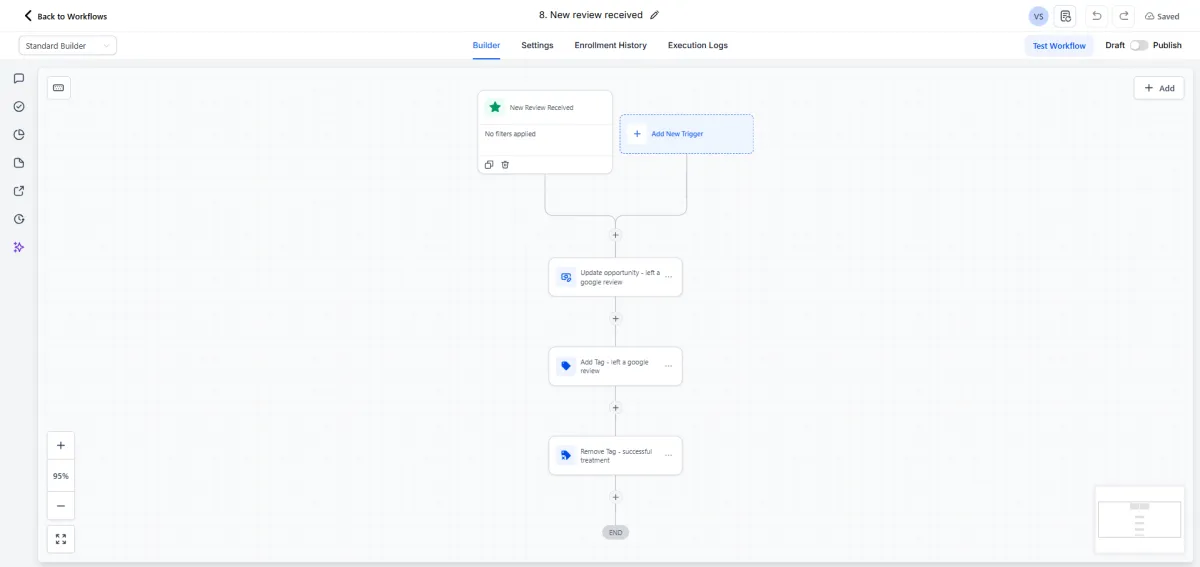Open the keyboard shortcuts icon
1200x567 pixels.
(x=59, y=88)
